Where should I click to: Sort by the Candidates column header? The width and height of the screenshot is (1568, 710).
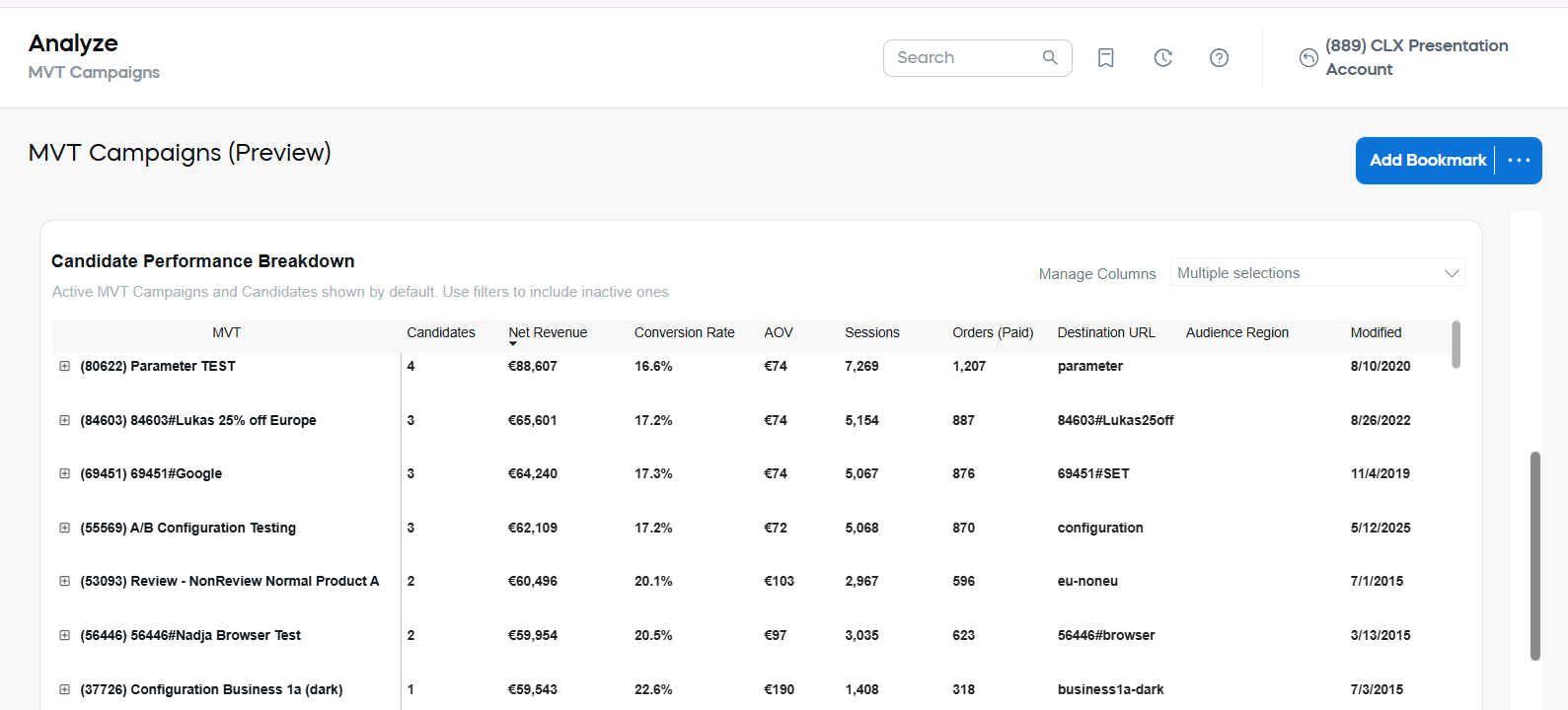[x=440, y=332]
